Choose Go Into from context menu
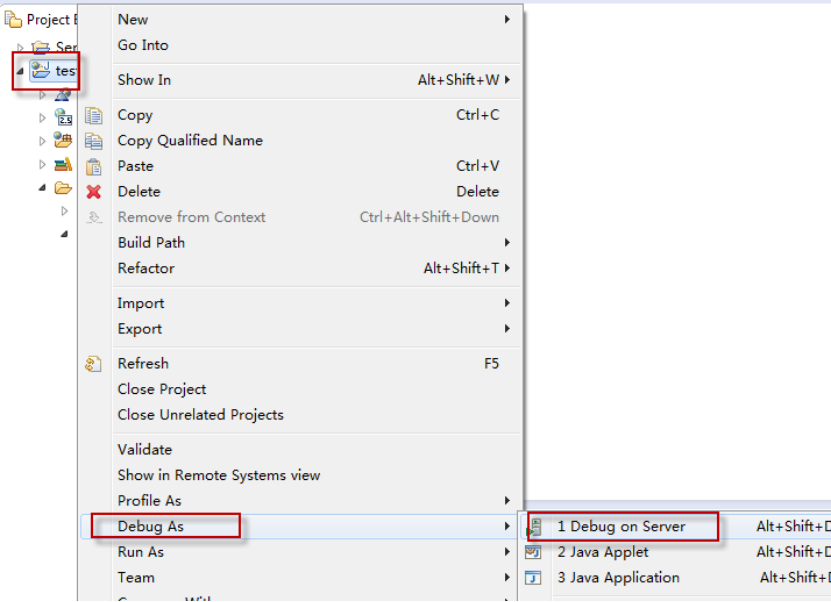This screenshot has height=602, width=831. (301, 45)
